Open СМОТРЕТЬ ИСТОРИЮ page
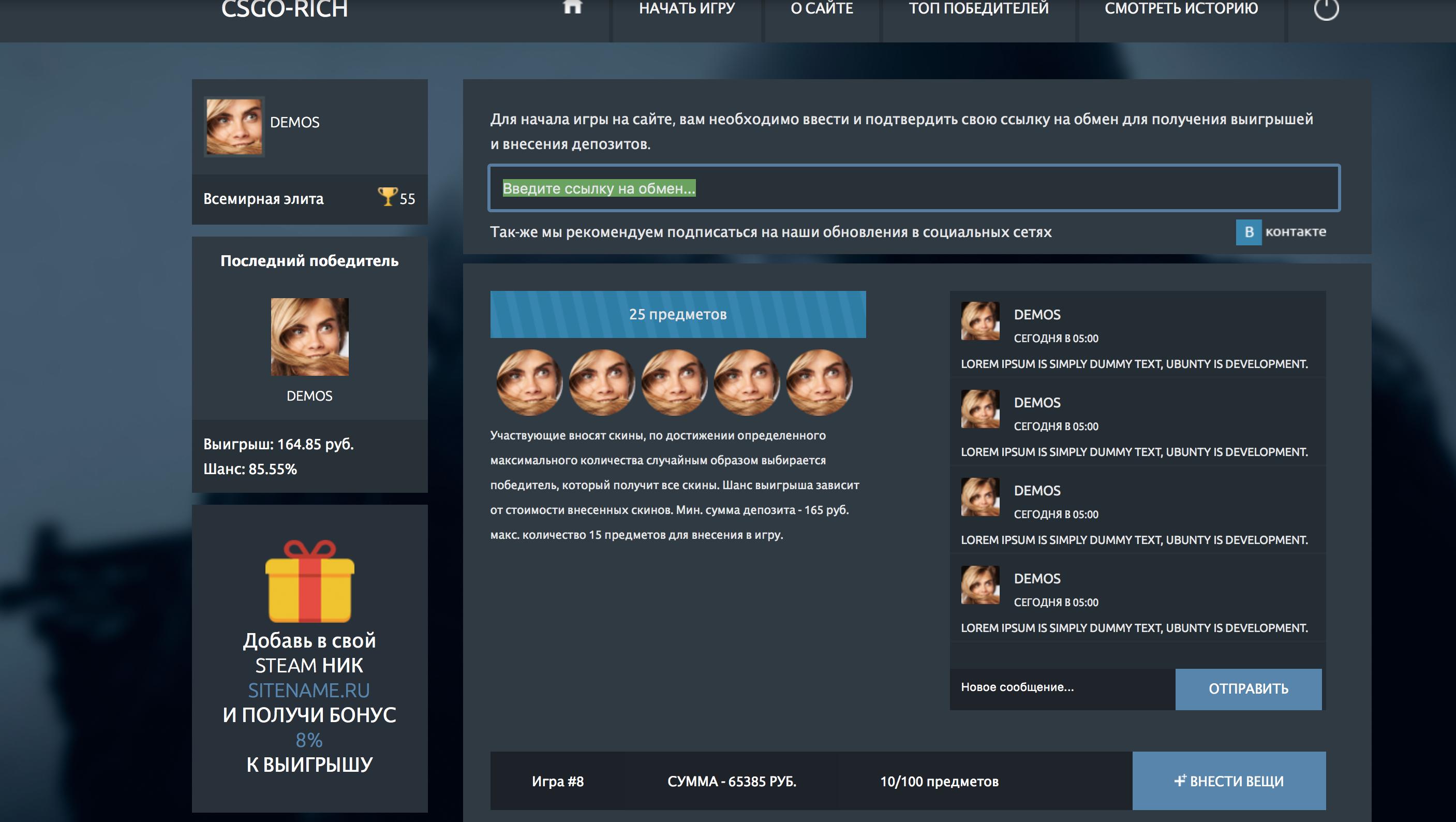This screenshot has width=1456, height=822. tap(1181, 9)
